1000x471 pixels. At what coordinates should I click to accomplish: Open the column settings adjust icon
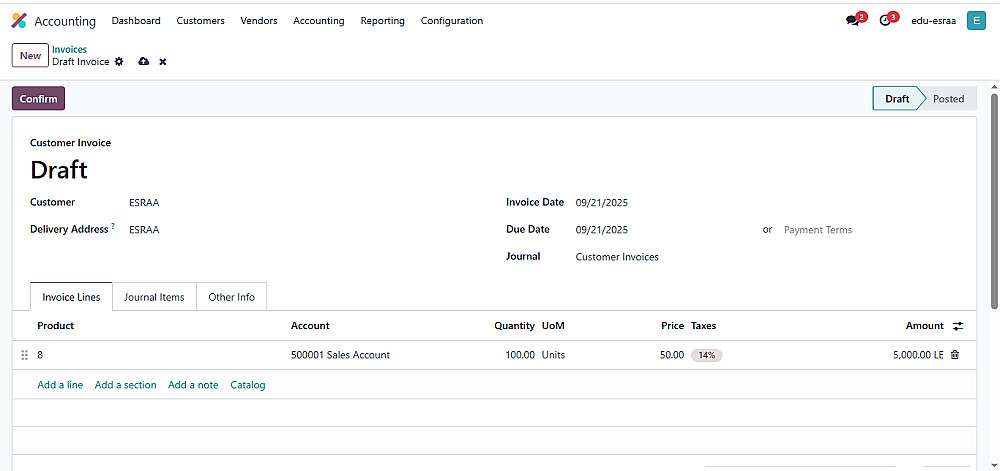[x=958, y=326]
